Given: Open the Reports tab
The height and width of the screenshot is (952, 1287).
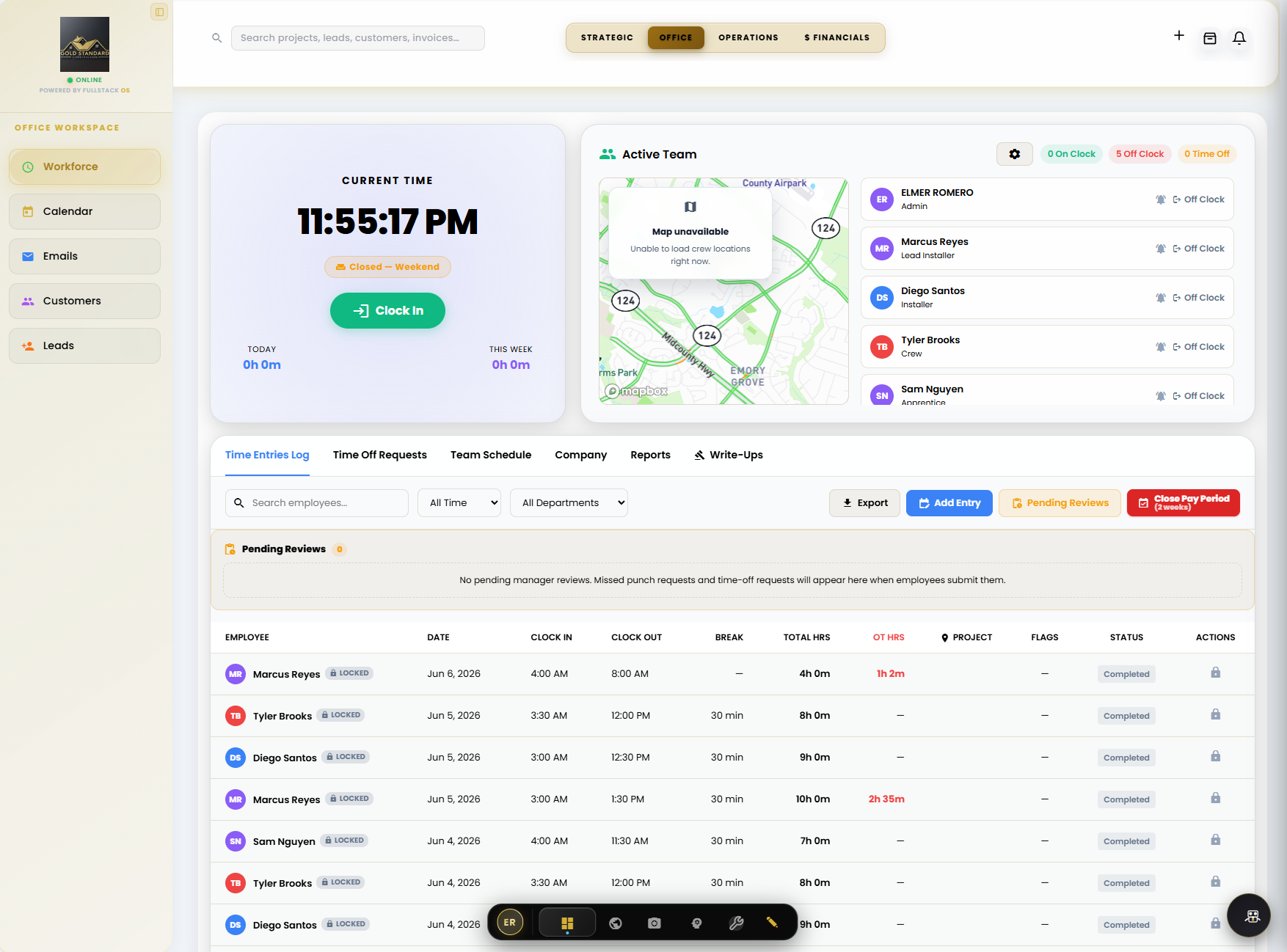Looking at the screenshot, I should [x=651, y=455].
